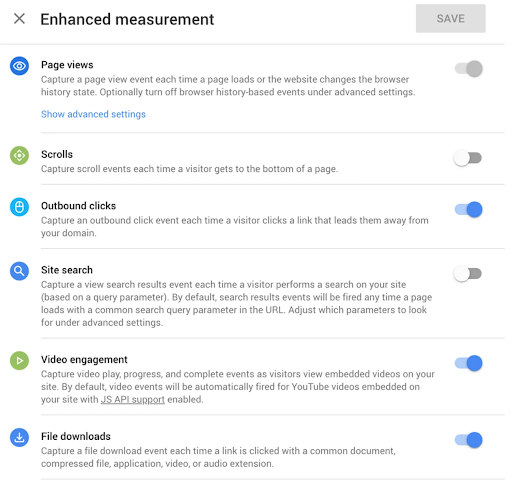Turn off the File downloads toggle
Image resolution: width=512 pixels, height=487 pixels.
(x=468, y=440)
